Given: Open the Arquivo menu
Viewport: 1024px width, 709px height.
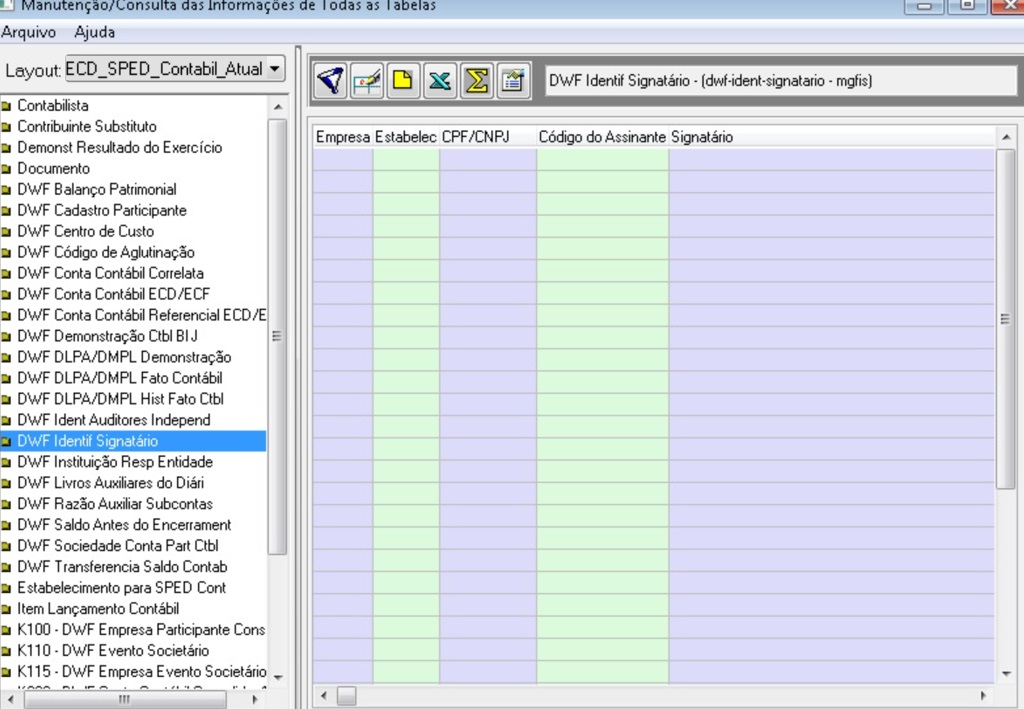Looking at the screenshot, I should [x=29, y=32].
